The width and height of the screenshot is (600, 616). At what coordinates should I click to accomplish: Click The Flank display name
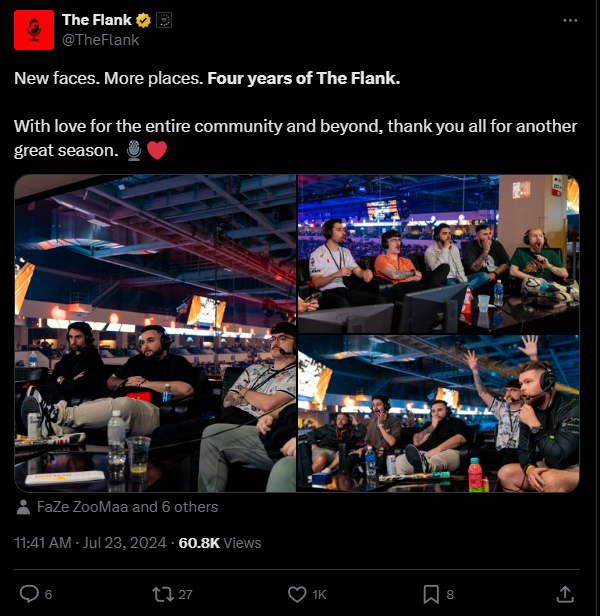pos(97,20)
